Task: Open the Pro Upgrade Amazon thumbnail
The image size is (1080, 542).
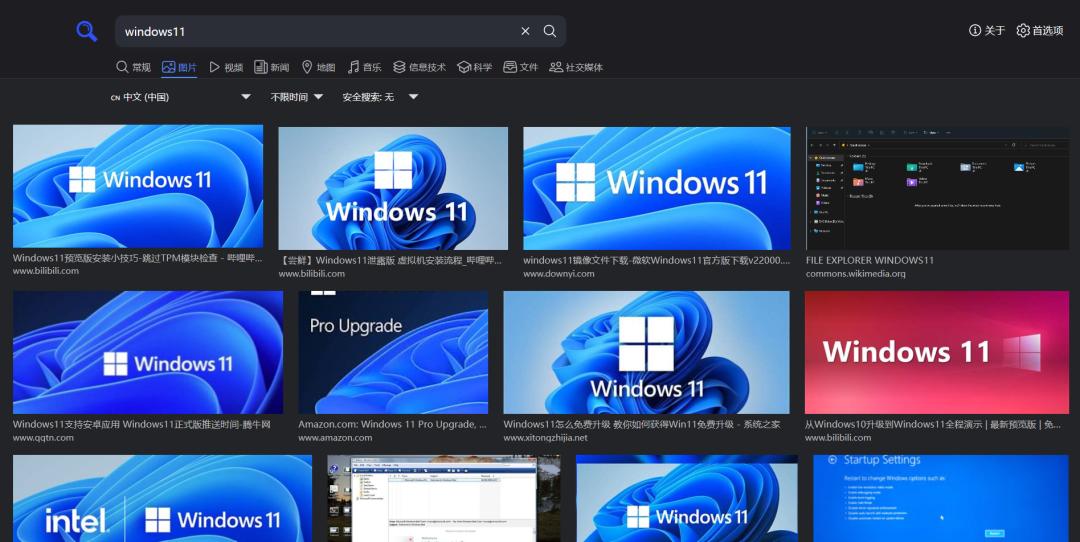Action: [x=393, y=352]
